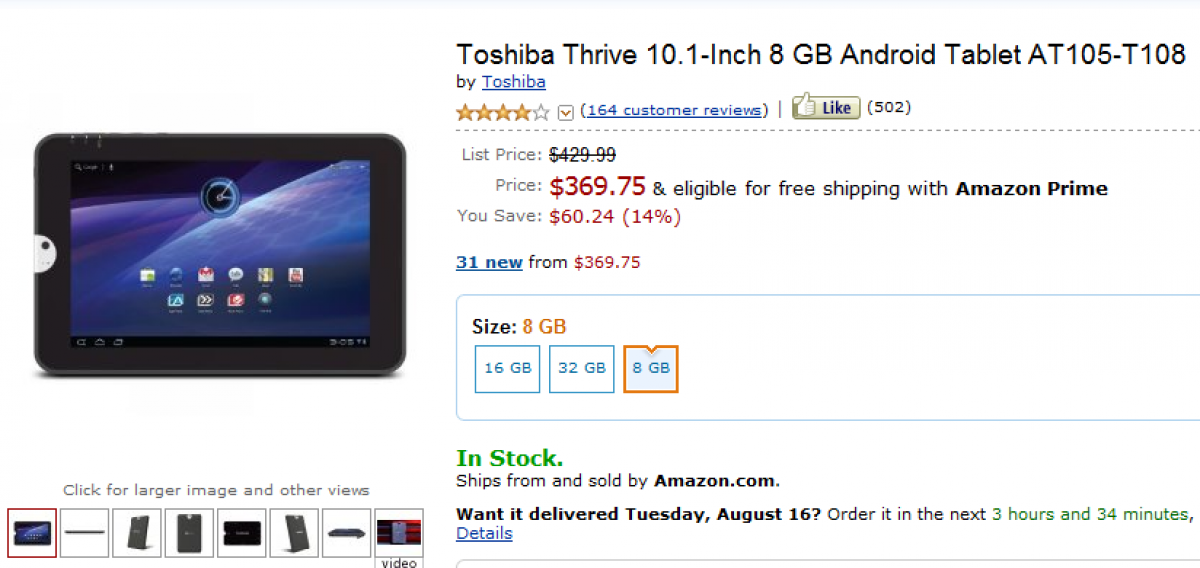Click the delivery Details link
Image resolution: width=1200 pixels, height=568 pixels.
pos(484,533)
